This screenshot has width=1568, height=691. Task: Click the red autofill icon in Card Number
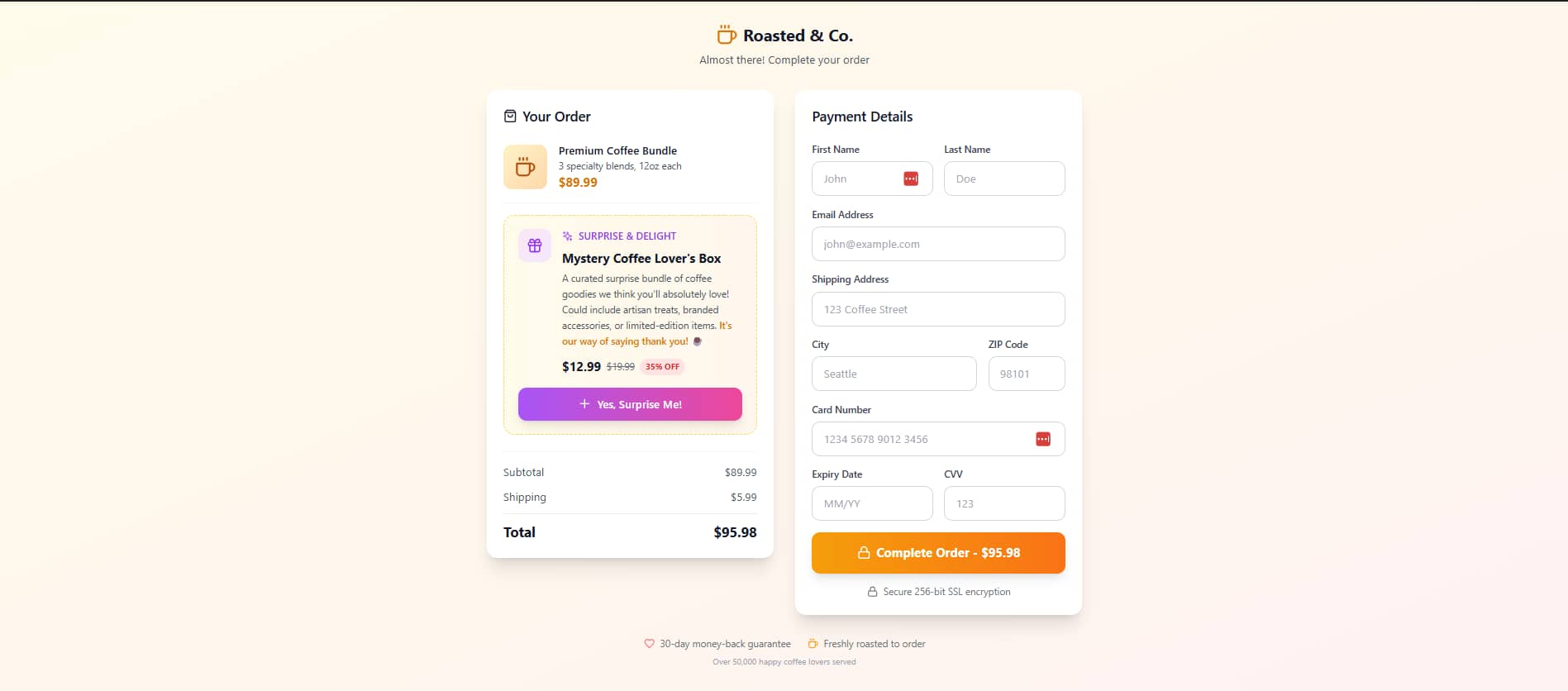(x=1043, y=439)
